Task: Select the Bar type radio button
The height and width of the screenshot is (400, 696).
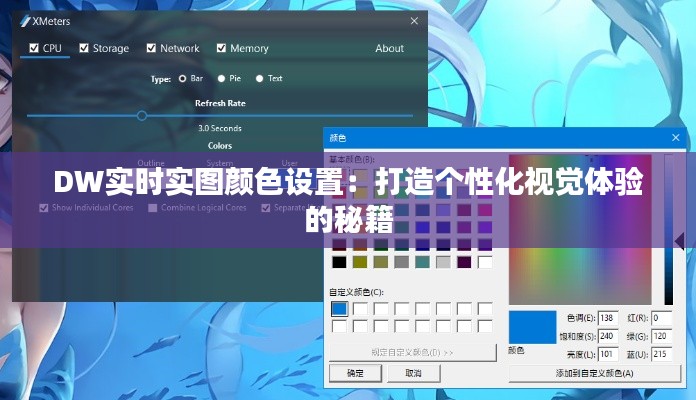Action: (183, 78)
